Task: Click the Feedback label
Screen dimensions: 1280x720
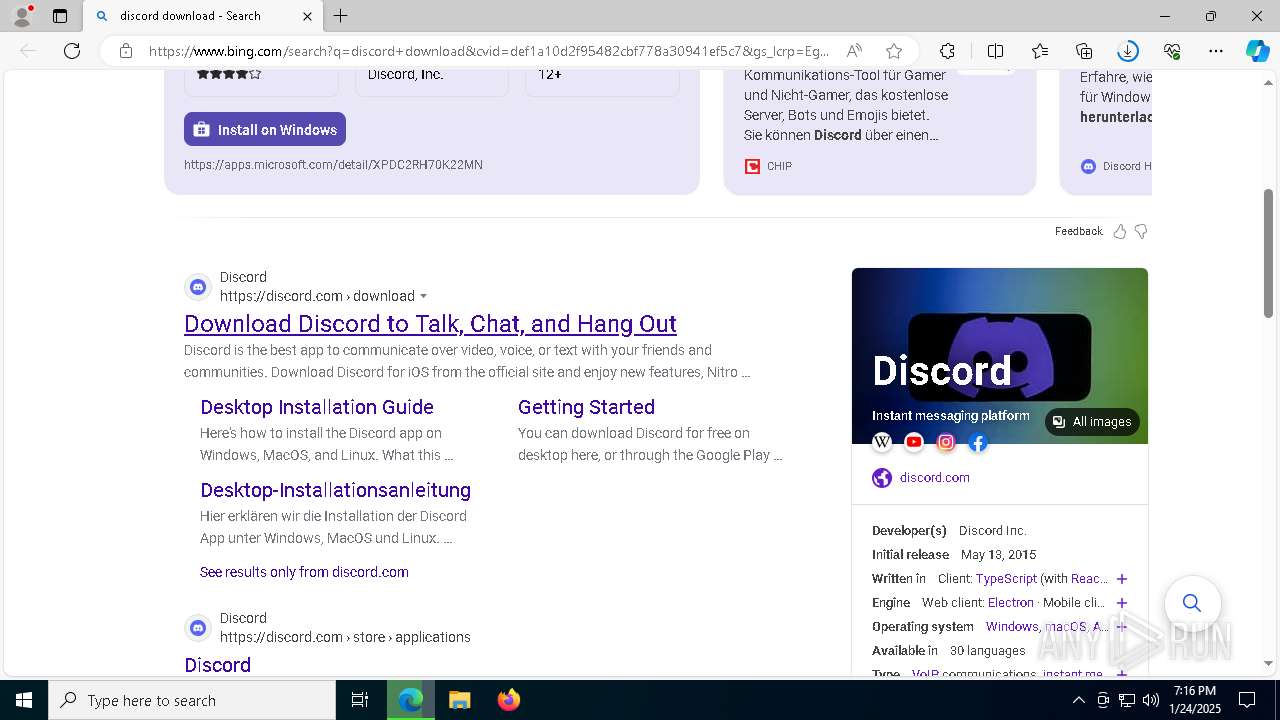Action: click(1078, 231)
